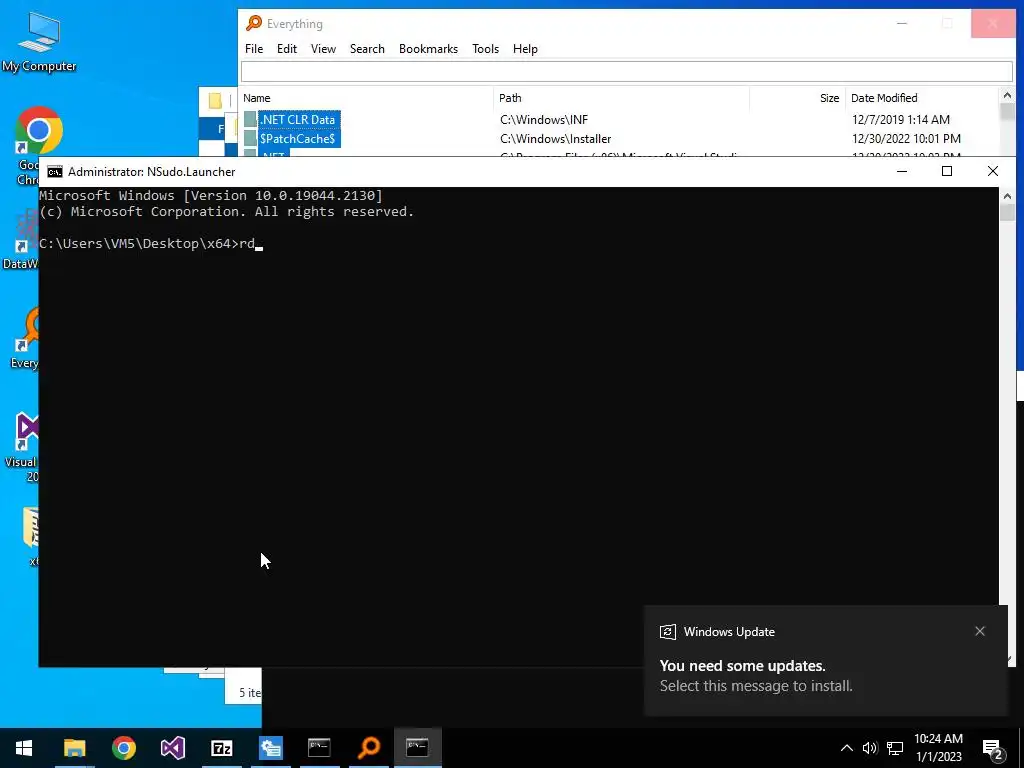Show hidden system tray icons
This screenshot has height=768, width=1024.
[x=846, y=748]
